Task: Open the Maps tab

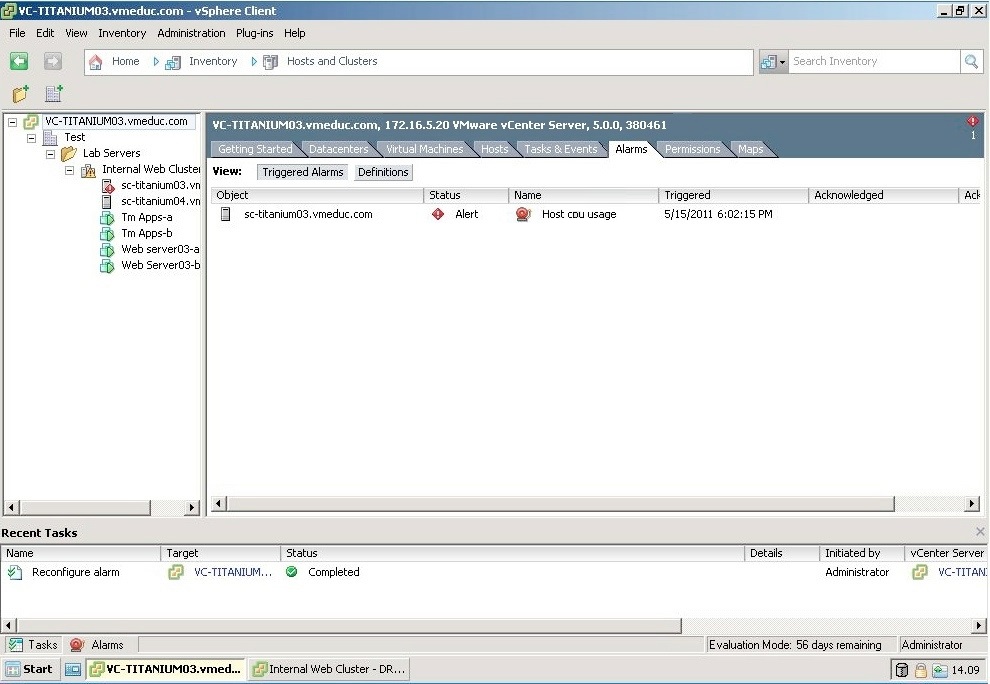Action: (751, 149)
